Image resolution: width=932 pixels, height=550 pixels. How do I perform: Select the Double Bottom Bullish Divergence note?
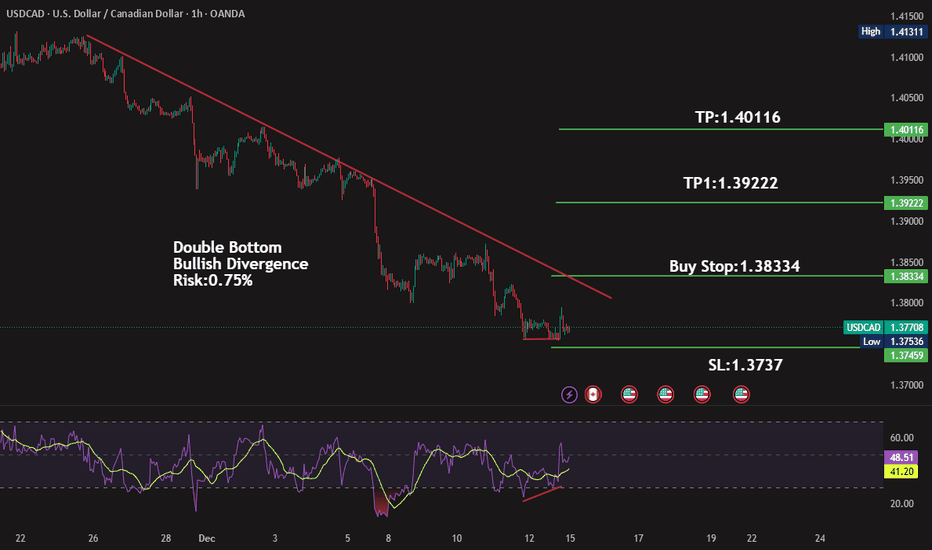[240, 264]
